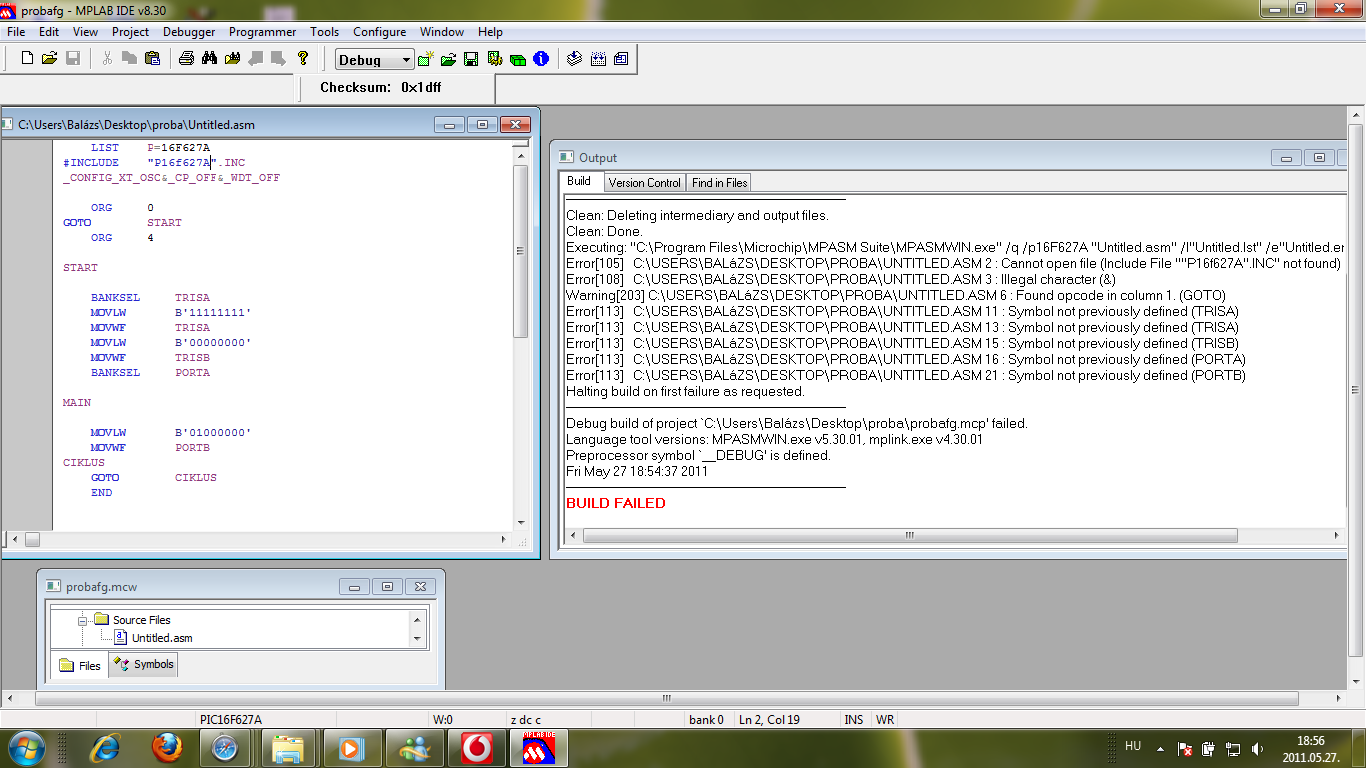Open the Debugger menu
The image size is (1366, 768).
click(x=189, y=32)
